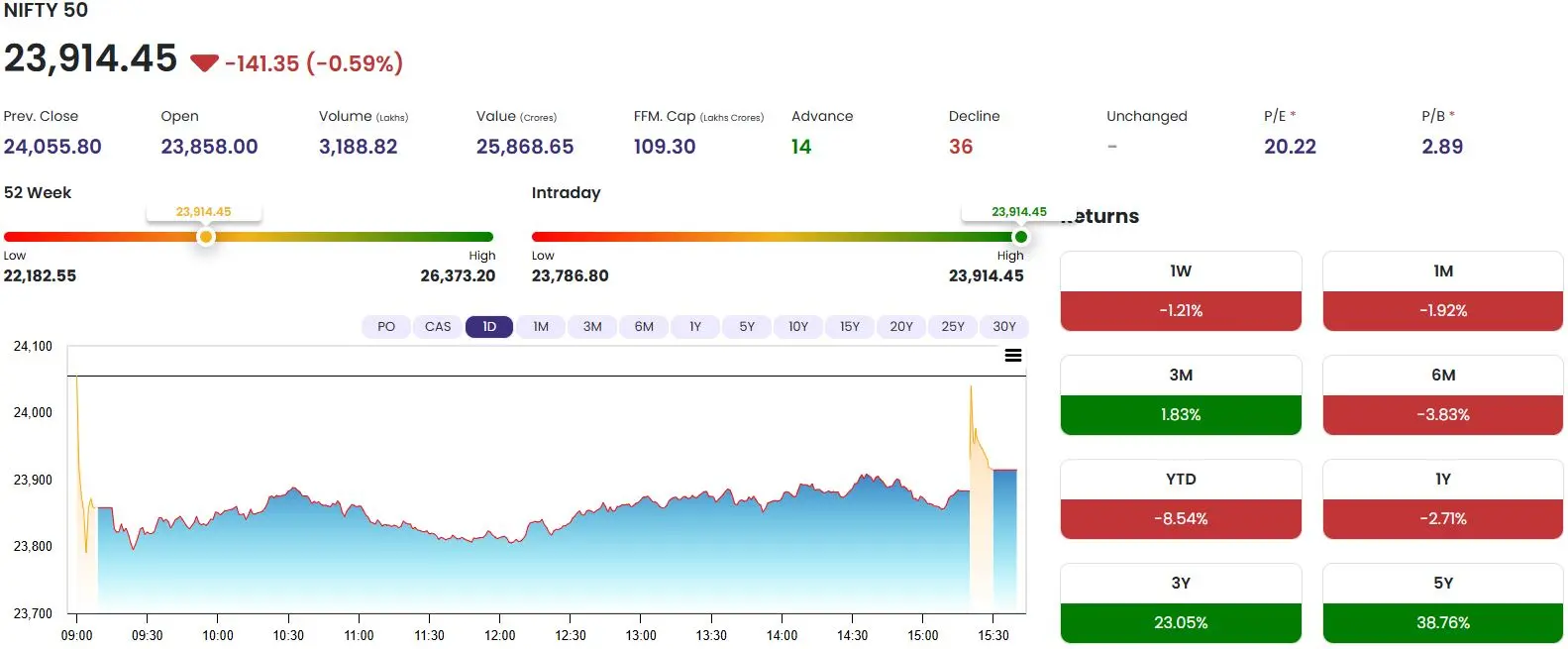Open the 5Y returns card
Viewport: 1568px width, 649px height.
coord(1443,602)
